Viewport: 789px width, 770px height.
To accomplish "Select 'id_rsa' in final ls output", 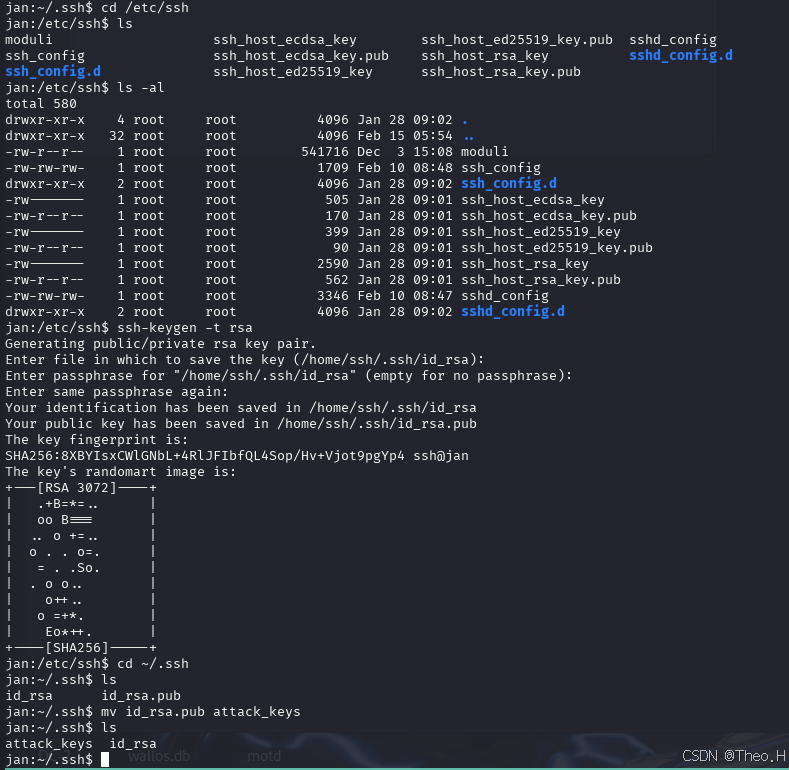I will point(133,744).
